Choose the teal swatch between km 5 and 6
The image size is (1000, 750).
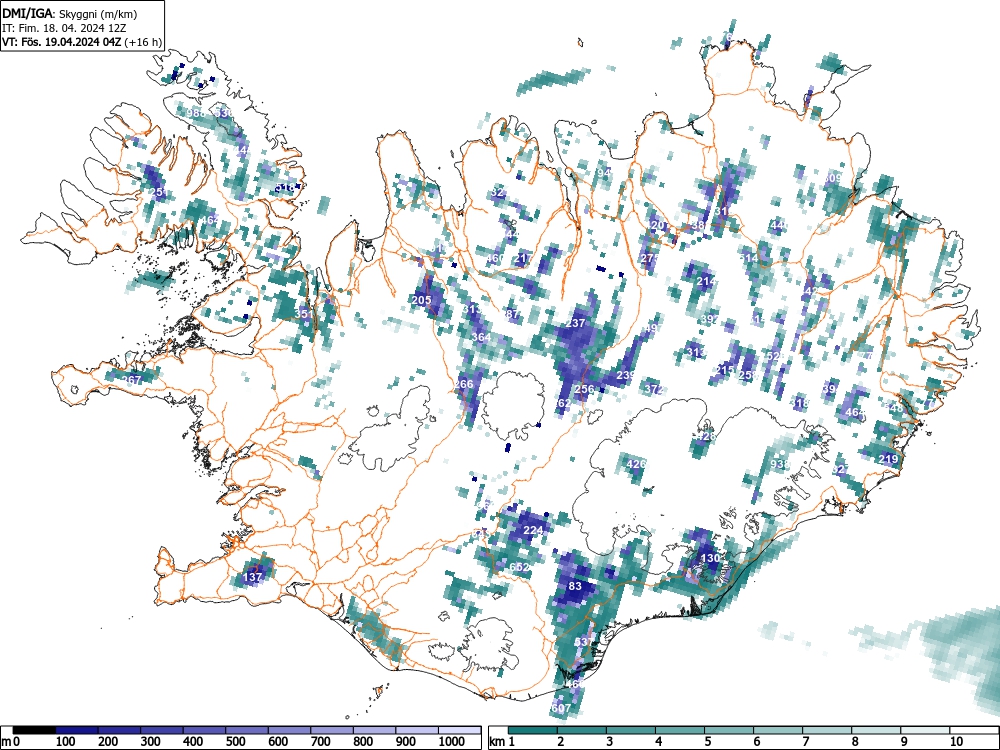[729, 730]
